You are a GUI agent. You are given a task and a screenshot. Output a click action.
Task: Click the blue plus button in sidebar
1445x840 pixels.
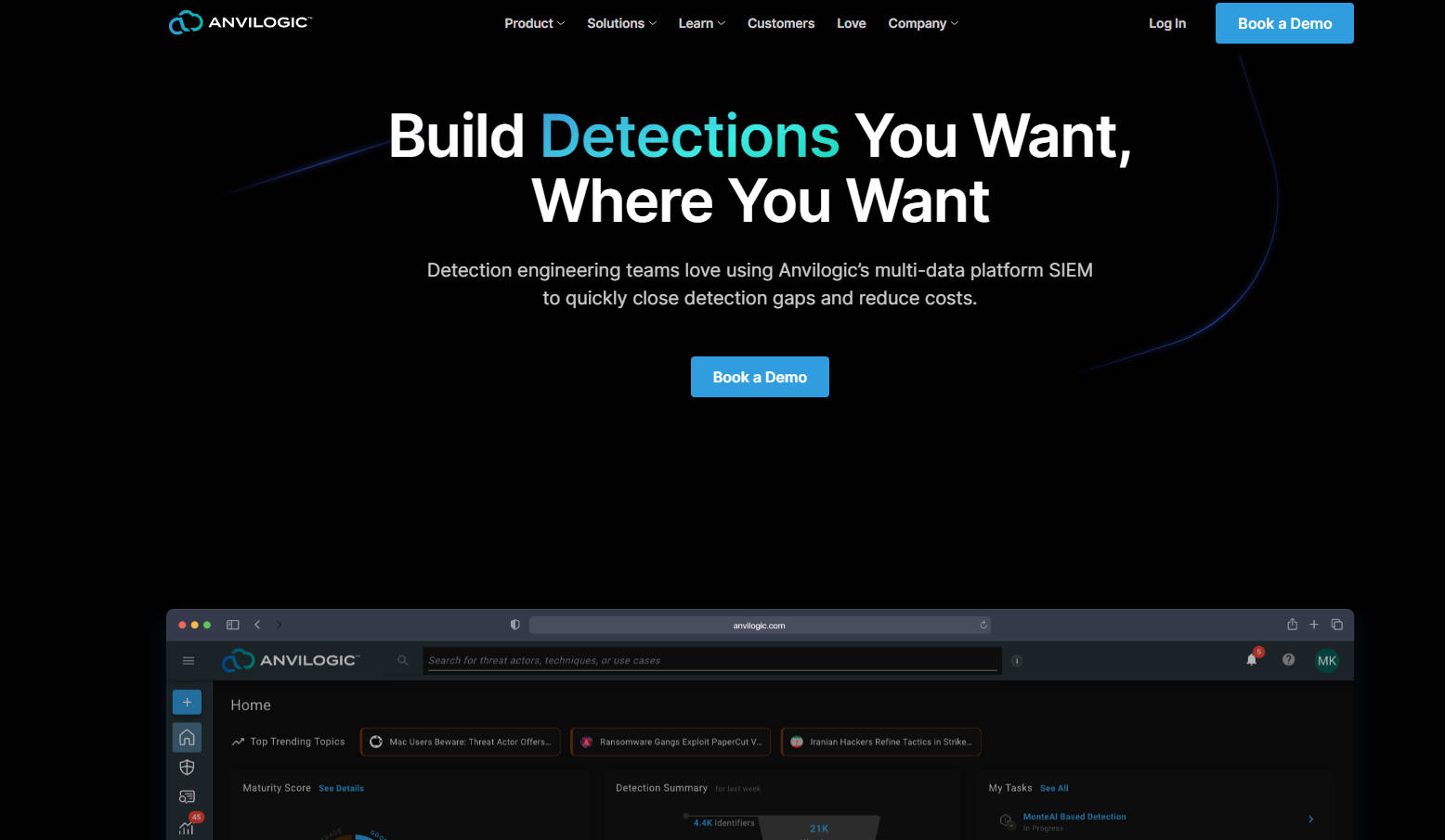(187, 703)
